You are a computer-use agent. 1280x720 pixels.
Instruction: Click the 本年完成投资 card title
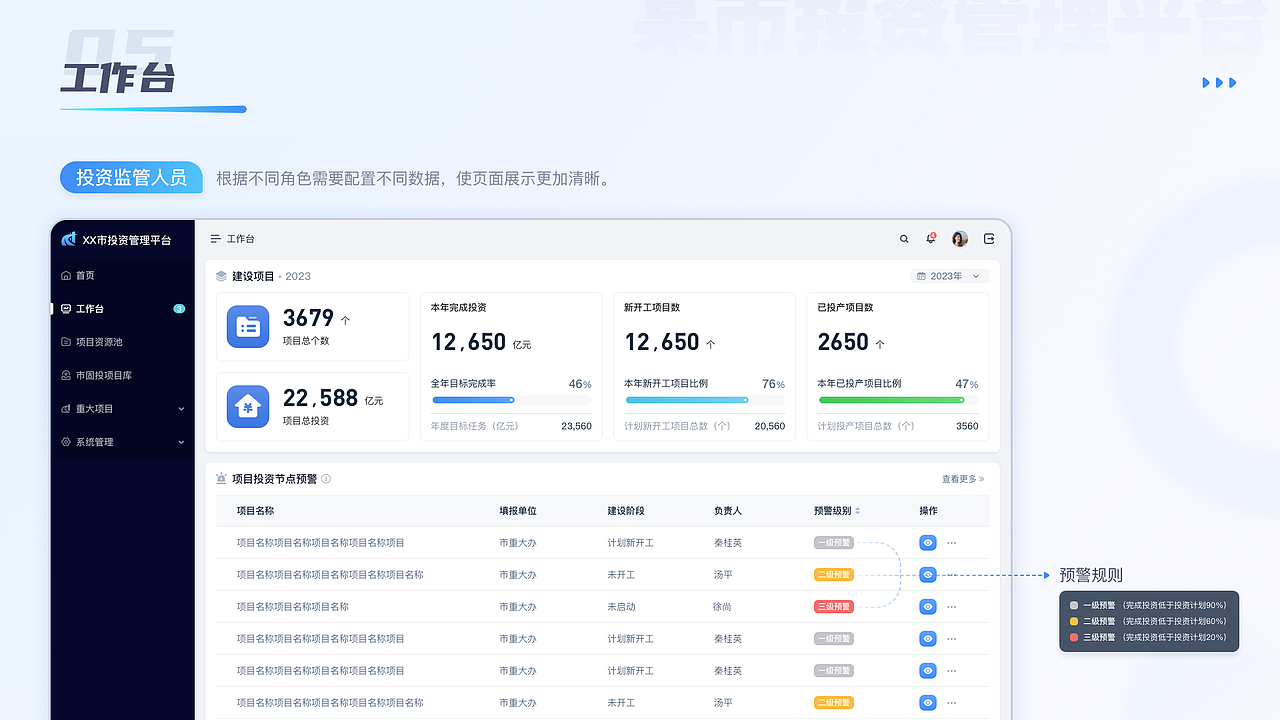pos(459,307)
